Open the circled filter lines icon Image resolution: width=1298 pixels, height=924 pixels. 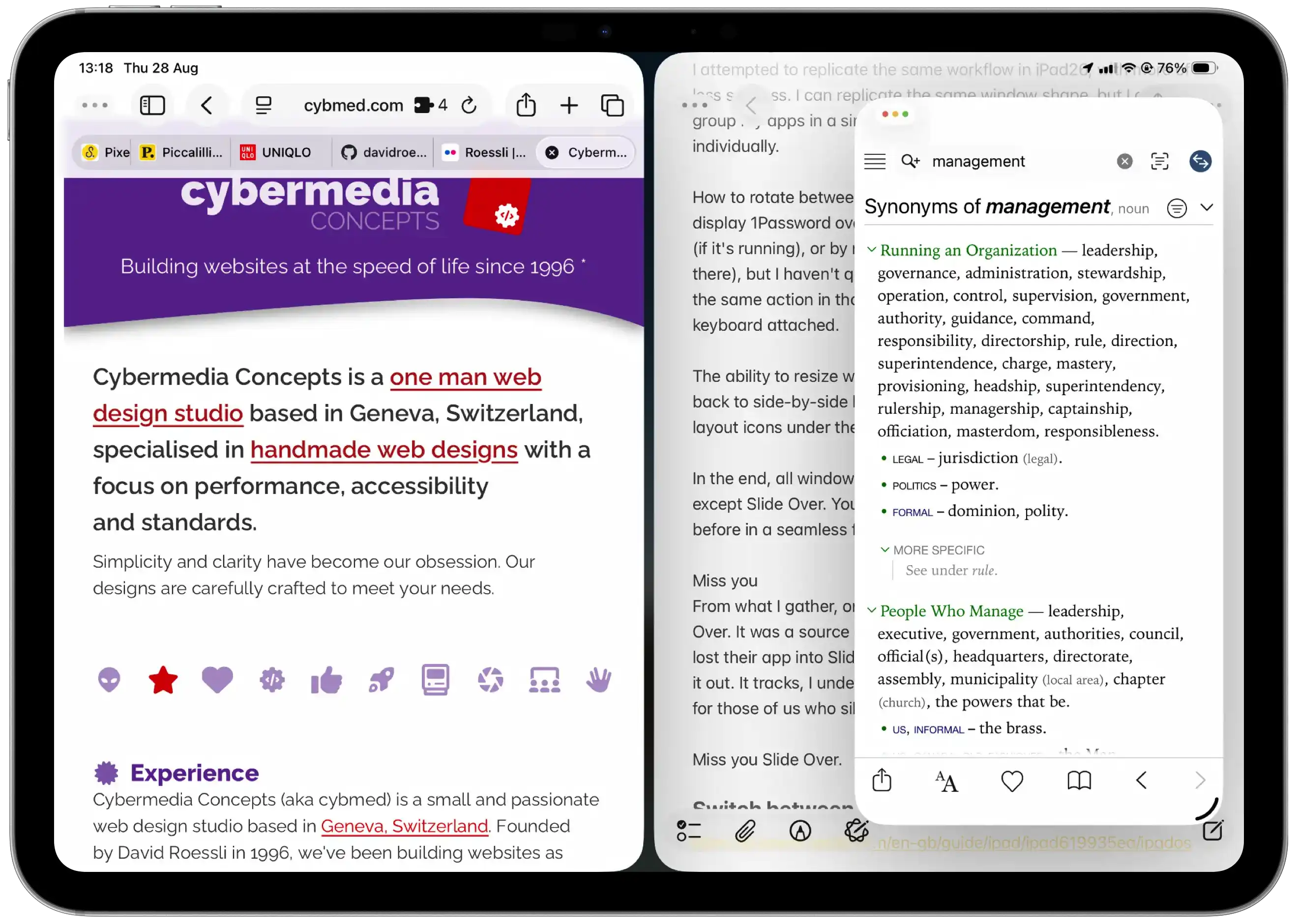coord(1177,208)
